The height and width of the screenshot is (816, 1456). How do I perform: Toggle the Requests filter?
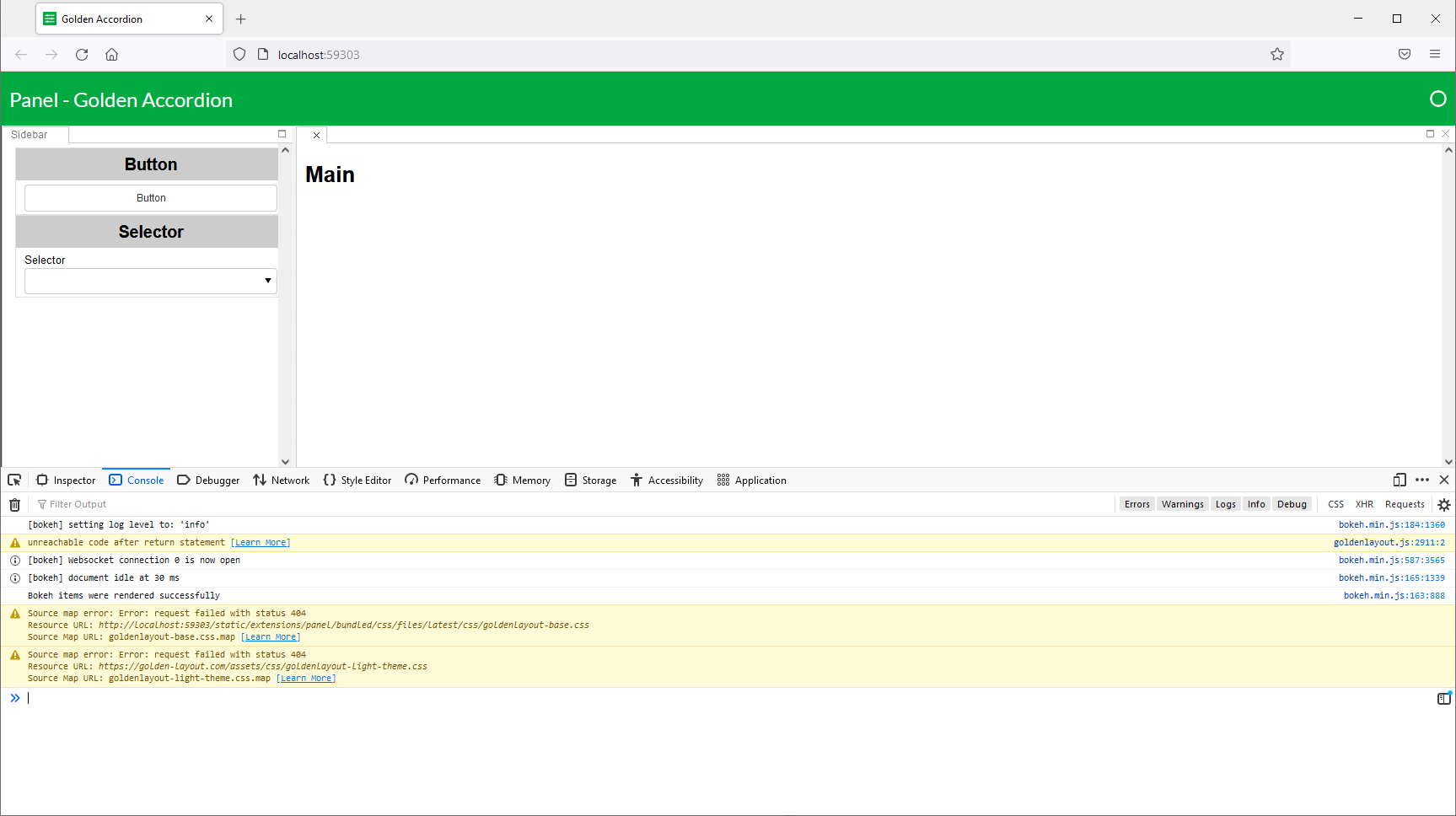[1405, 505]
